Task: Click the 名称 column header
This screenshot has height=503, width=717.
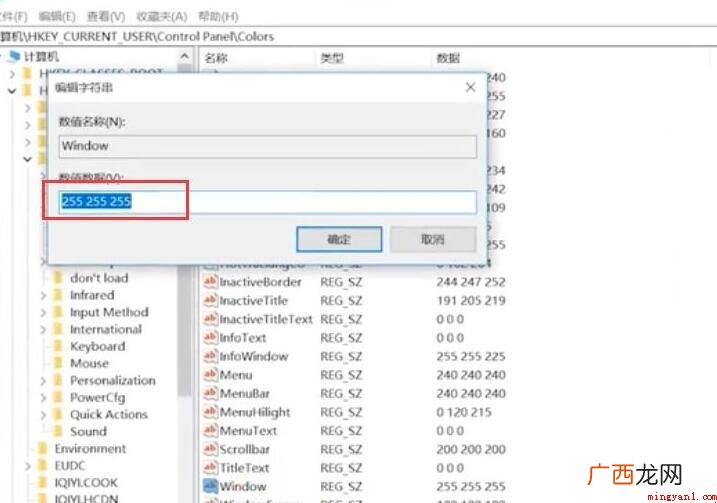Action: (x=216, y=58)
